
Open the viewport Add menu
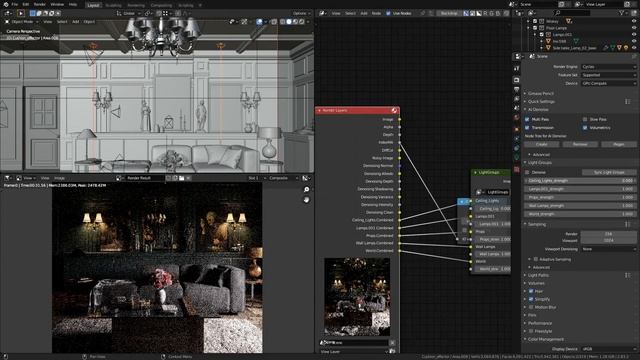76,22
